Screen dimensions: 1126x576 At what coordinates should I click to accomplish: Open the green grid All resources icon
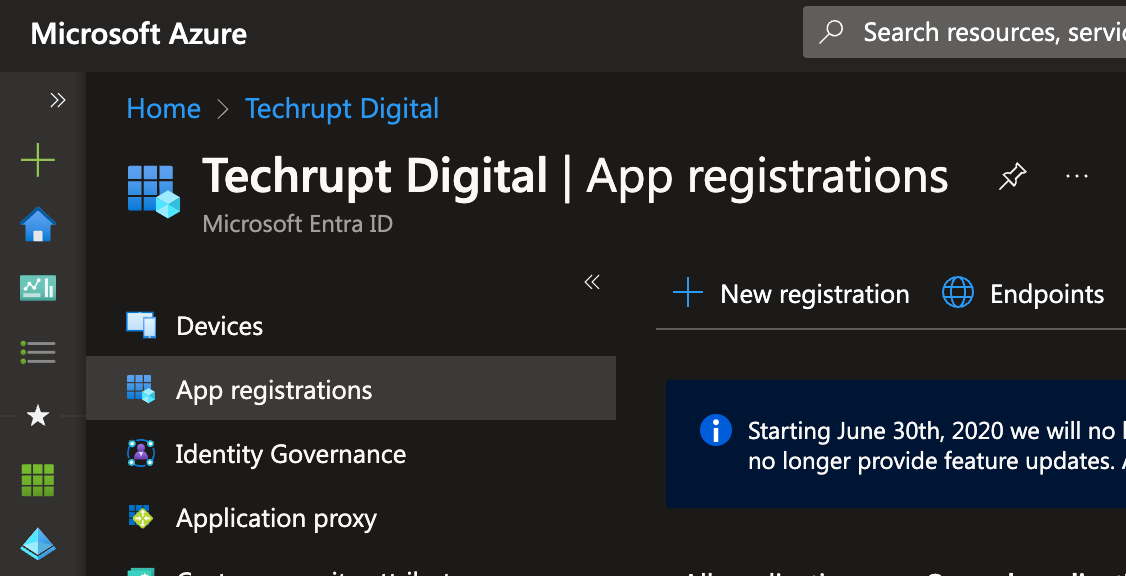tap(38, 480)
